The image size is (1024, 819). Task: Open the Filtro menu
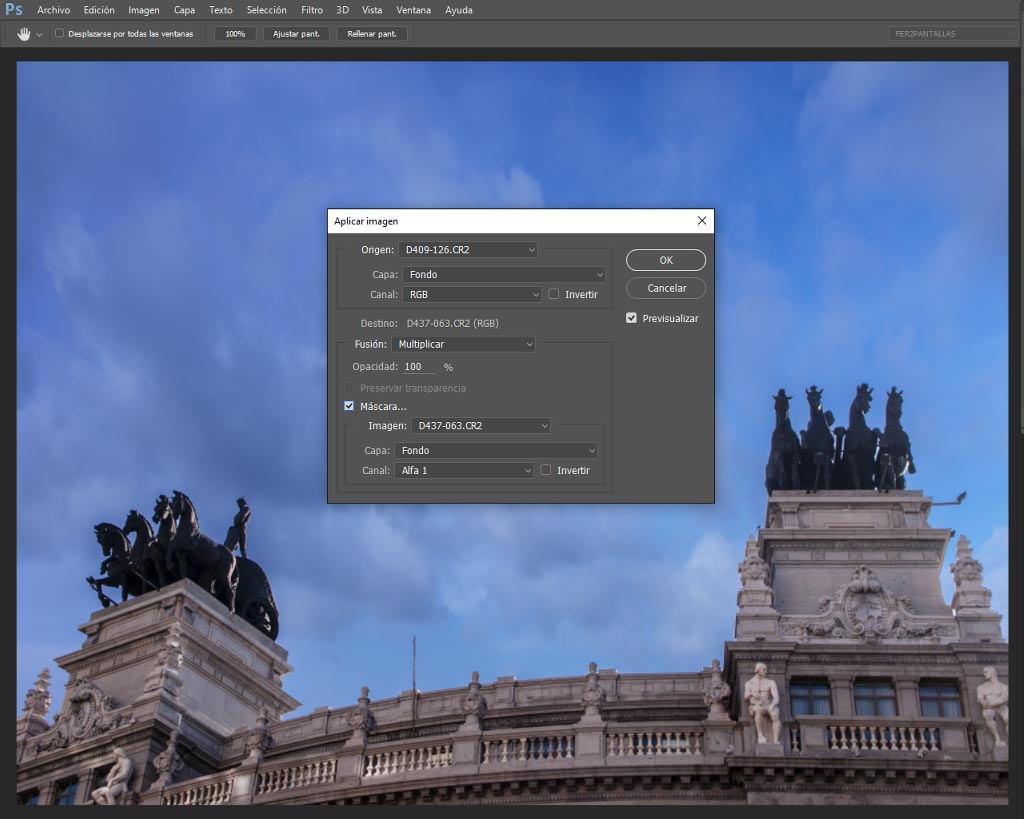[x=312, y=10]
